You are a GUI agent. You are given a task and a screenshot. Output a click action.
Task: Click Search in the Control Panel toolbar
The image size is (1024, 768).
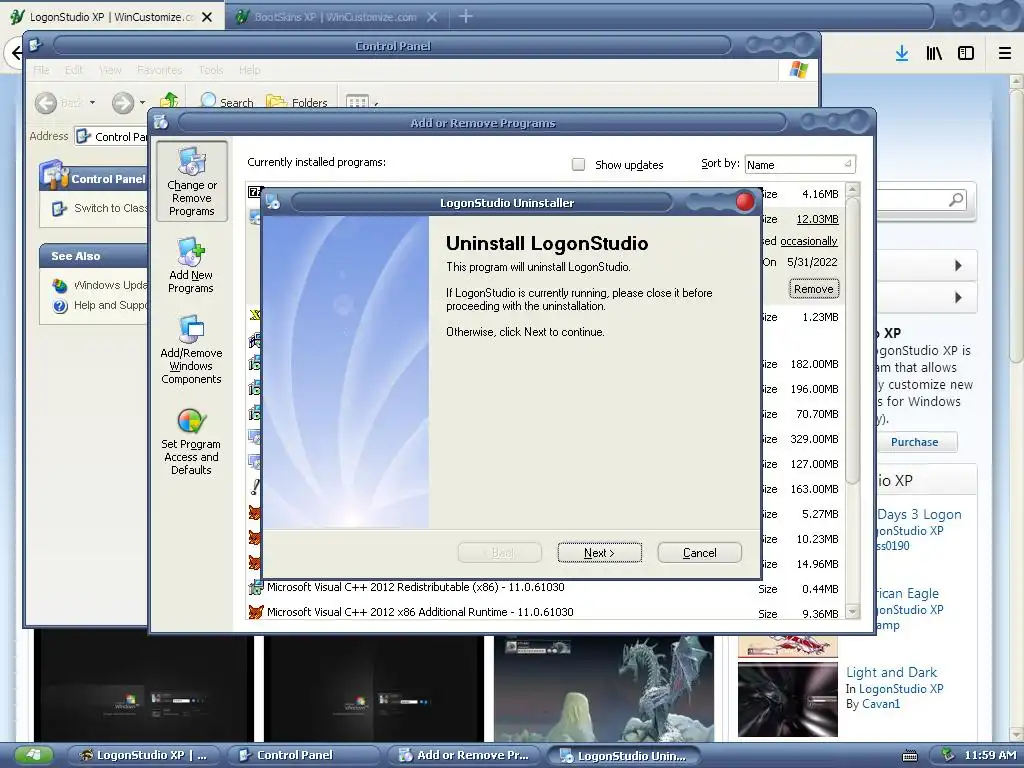pos(227,102)
